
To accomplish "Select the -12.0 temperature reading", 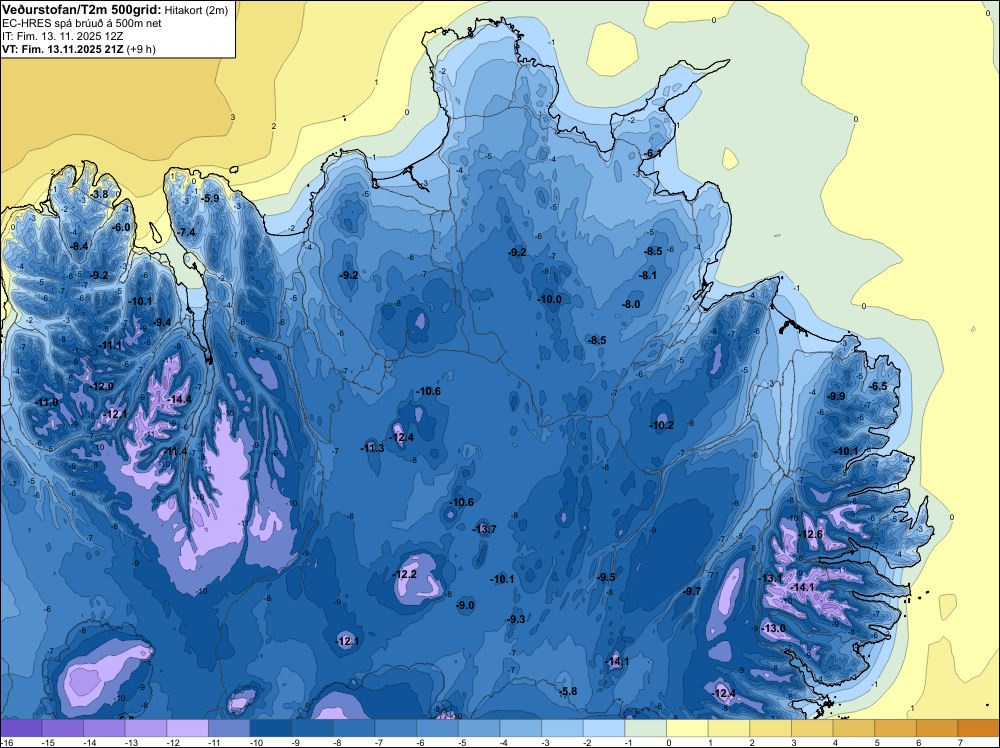I will (102, 386).
